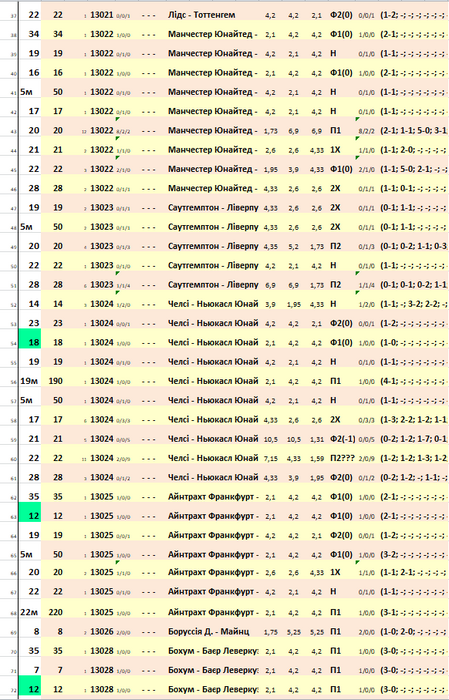This screenshot has height=700, width=449.
Task: Click row header 60
Action: pyautogui.click(x=13, y=459)
